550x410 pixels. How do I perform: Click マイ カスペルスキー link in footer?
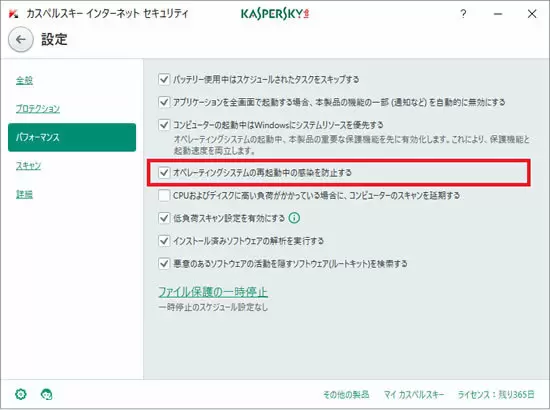[414, 395]
